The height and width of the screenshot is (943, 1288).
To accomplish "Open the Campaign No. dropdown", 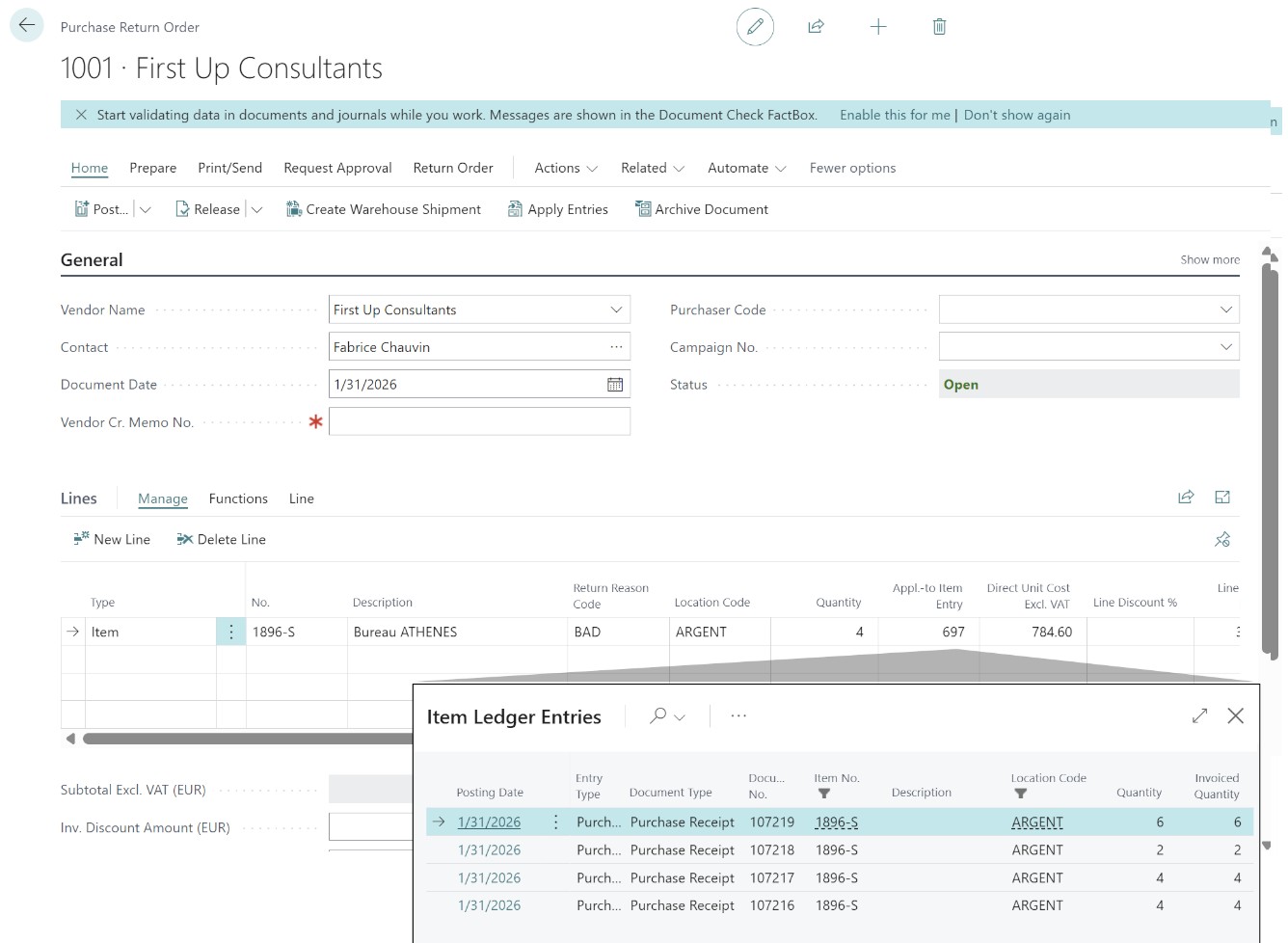I will pyautogui.click(x=1225, y=347).
